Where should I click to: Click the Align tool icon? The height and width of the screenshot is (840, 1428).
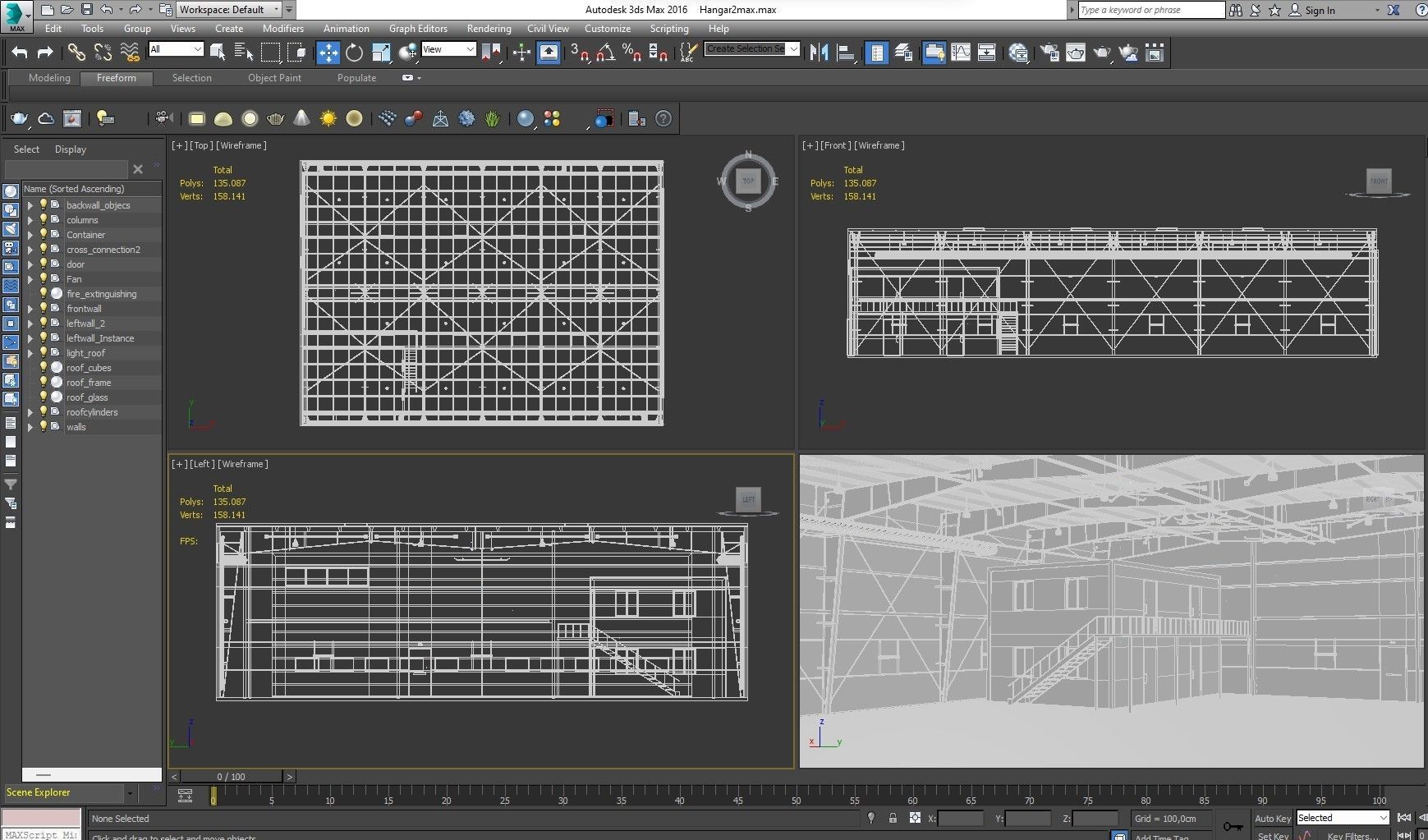tap(845, 53)
